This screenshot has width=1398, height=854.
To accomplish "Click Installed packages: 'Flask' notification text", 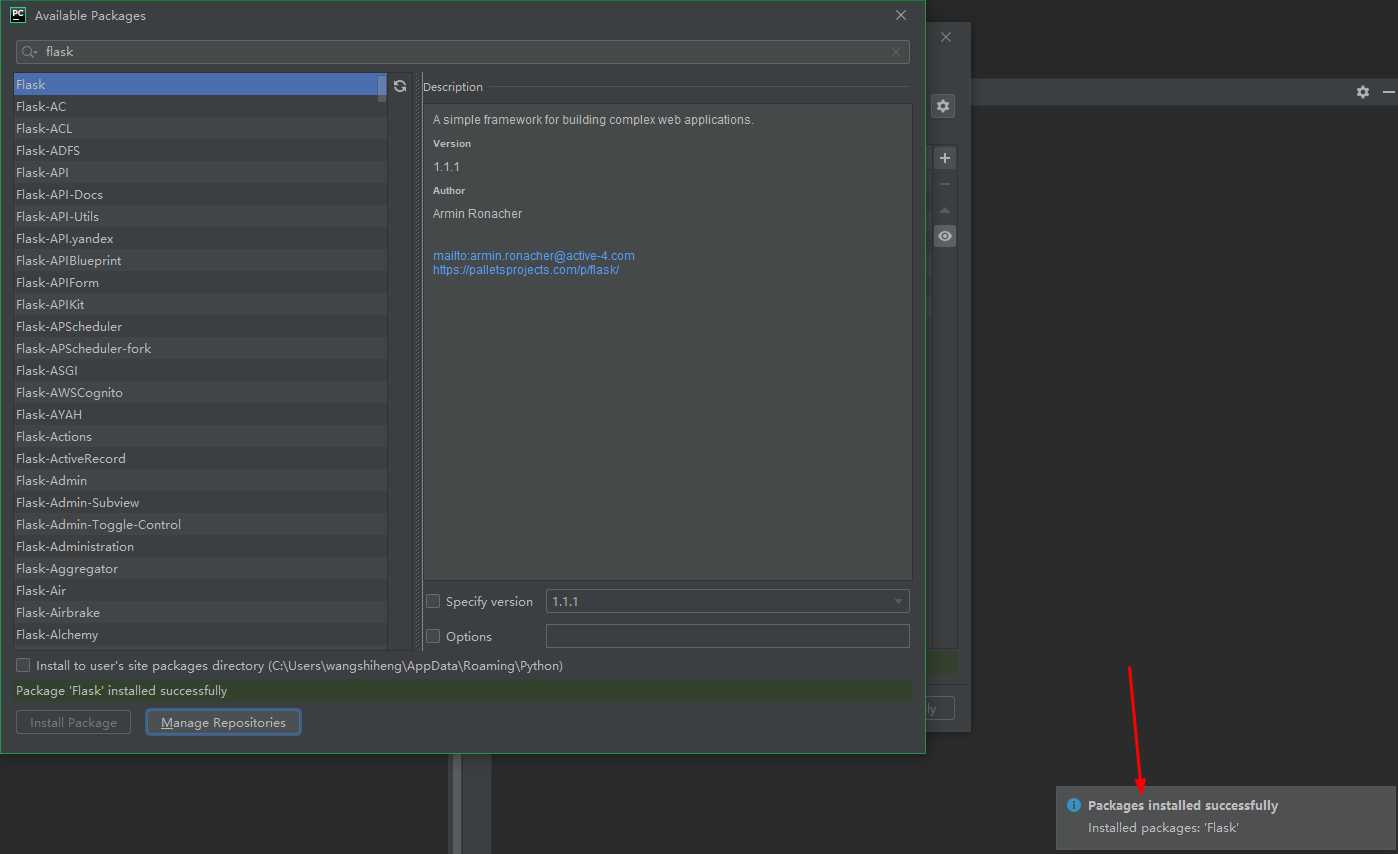I will pos(1164,828).
